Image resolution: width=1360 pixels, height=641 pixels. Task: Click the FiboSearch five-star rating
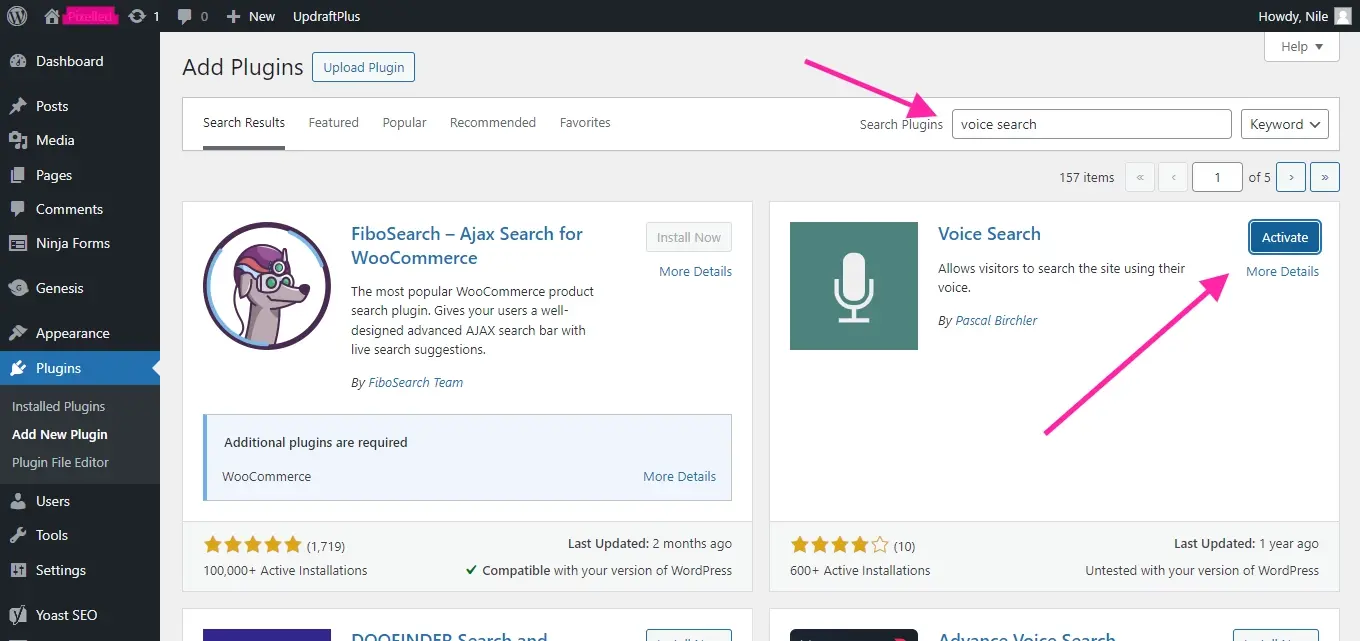(x=252, y=545)
